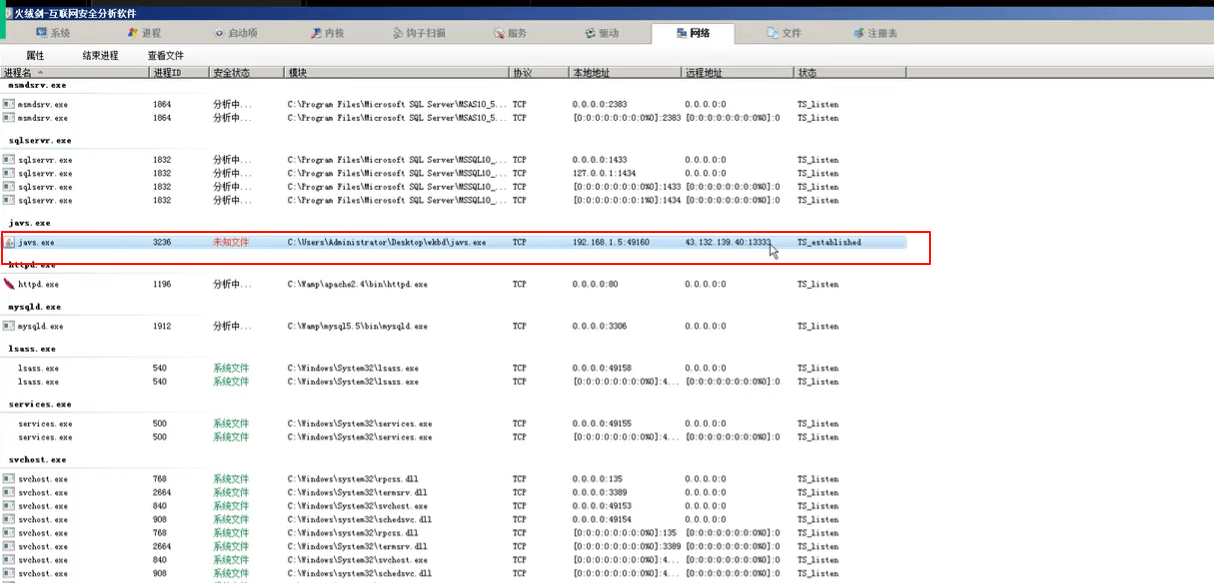Viewport: 1214px width, 583px height.
Task: Switch to the 服务 tab
Action: [509, 33]
